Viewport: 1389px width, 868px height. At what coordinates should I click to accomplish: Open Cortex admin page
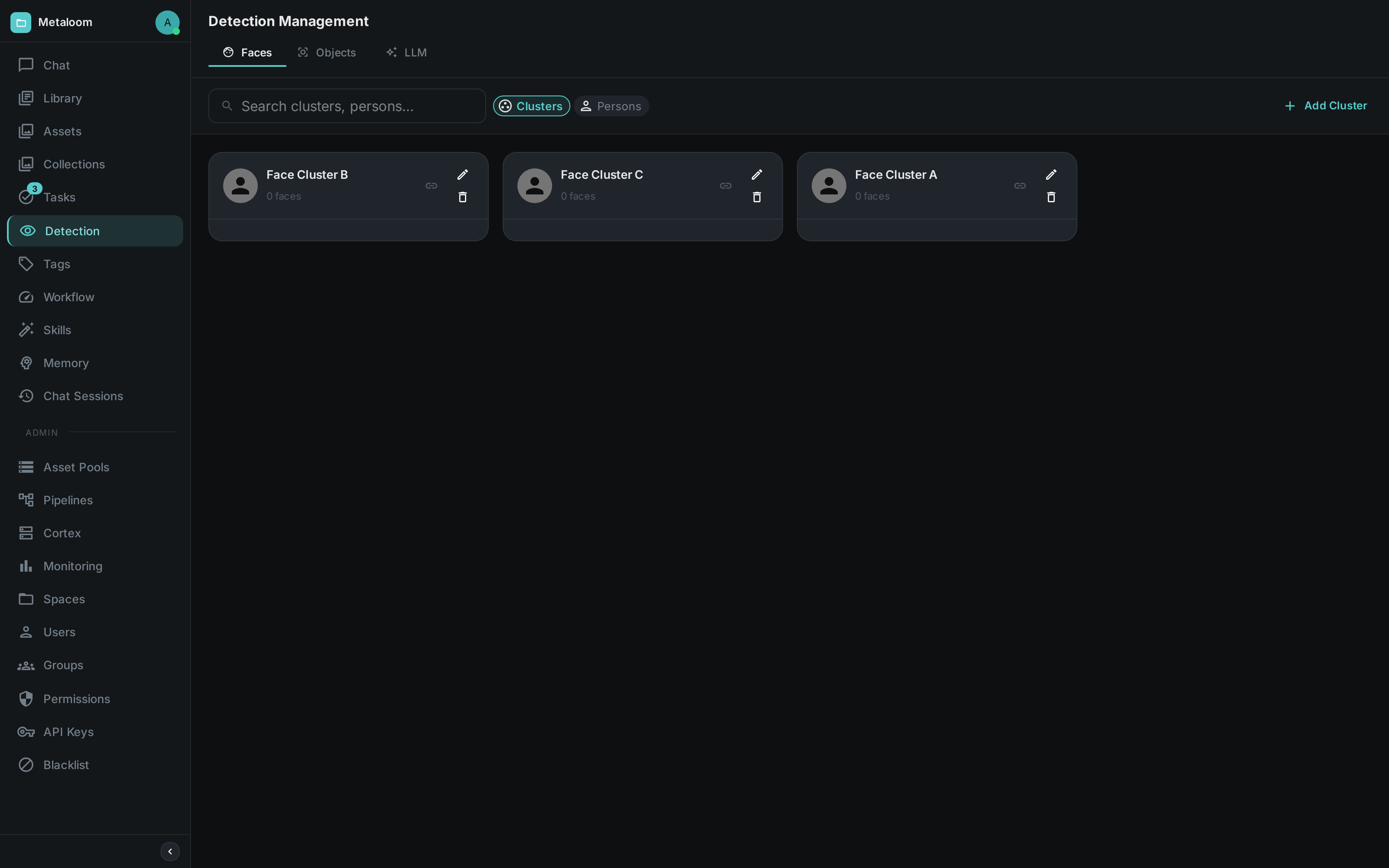[x=95, y=533]
